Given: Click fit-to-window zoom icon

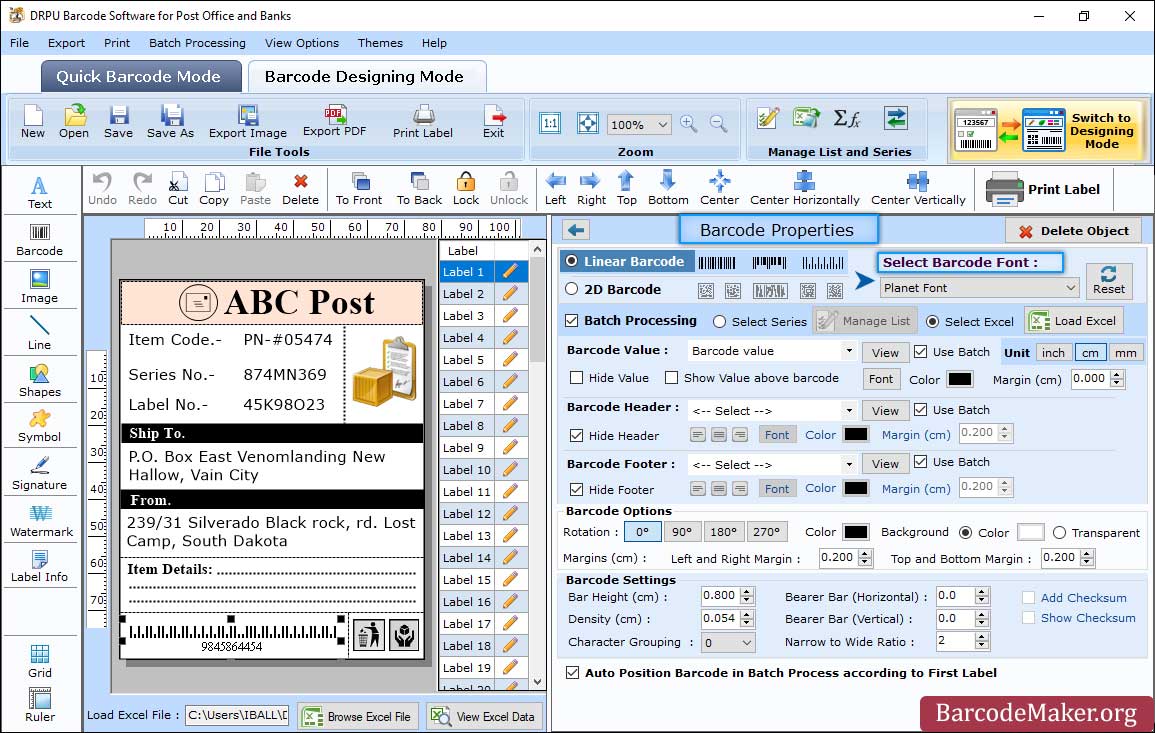Looking at the screenshot, I should [x=588, y=124].
